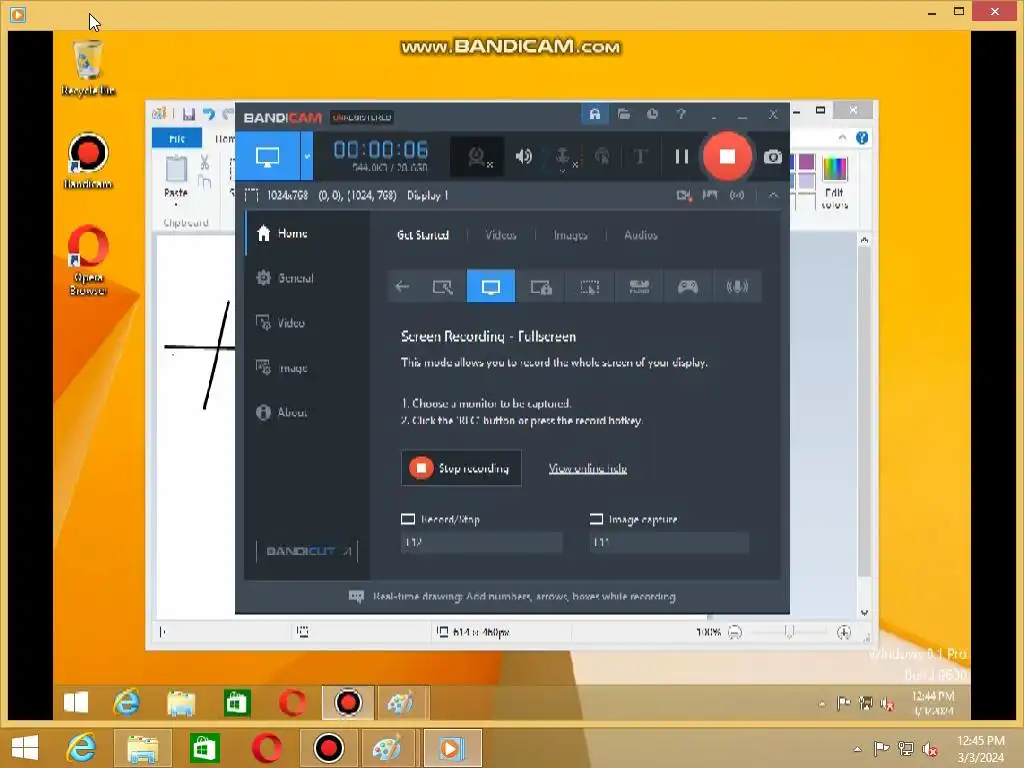
Task: Click the back arrow in mode row
Action: click(x=402, y=286)
